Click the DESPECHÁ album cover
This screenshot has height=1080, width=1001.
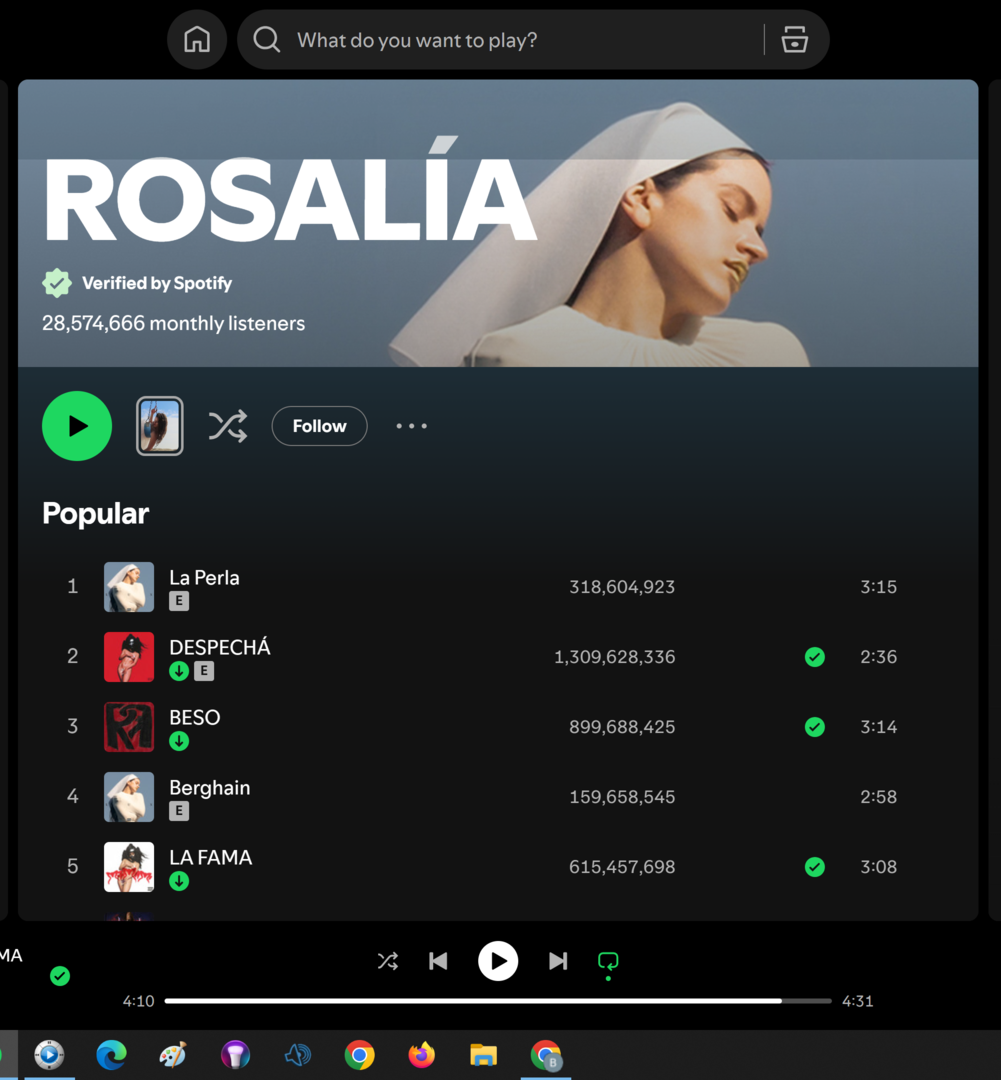[x=129, y=657]
